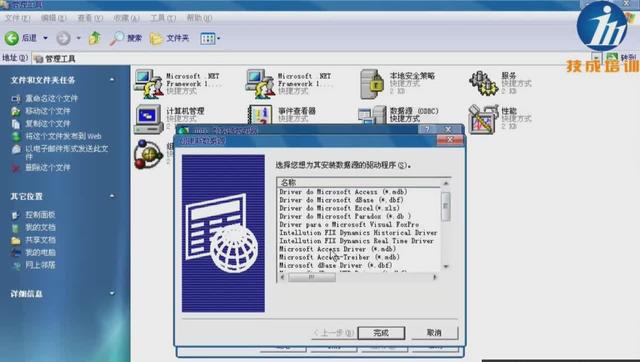The height and width of the screenshot is (362, 640).
Task: Select Microsoft Access Driver (*.mdb)
Action: 338,249
